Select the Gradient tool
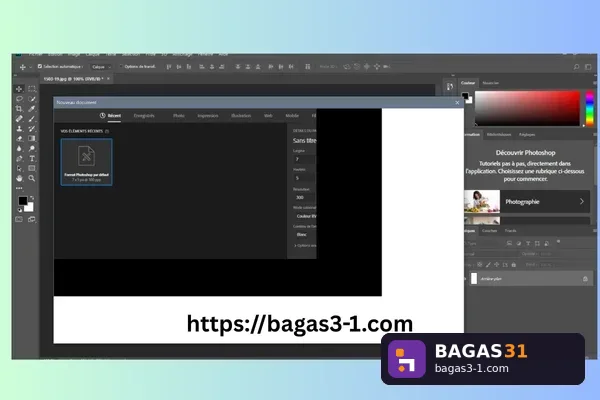Image resolution: width=600 pixels, height=400 pixels. 32,139
